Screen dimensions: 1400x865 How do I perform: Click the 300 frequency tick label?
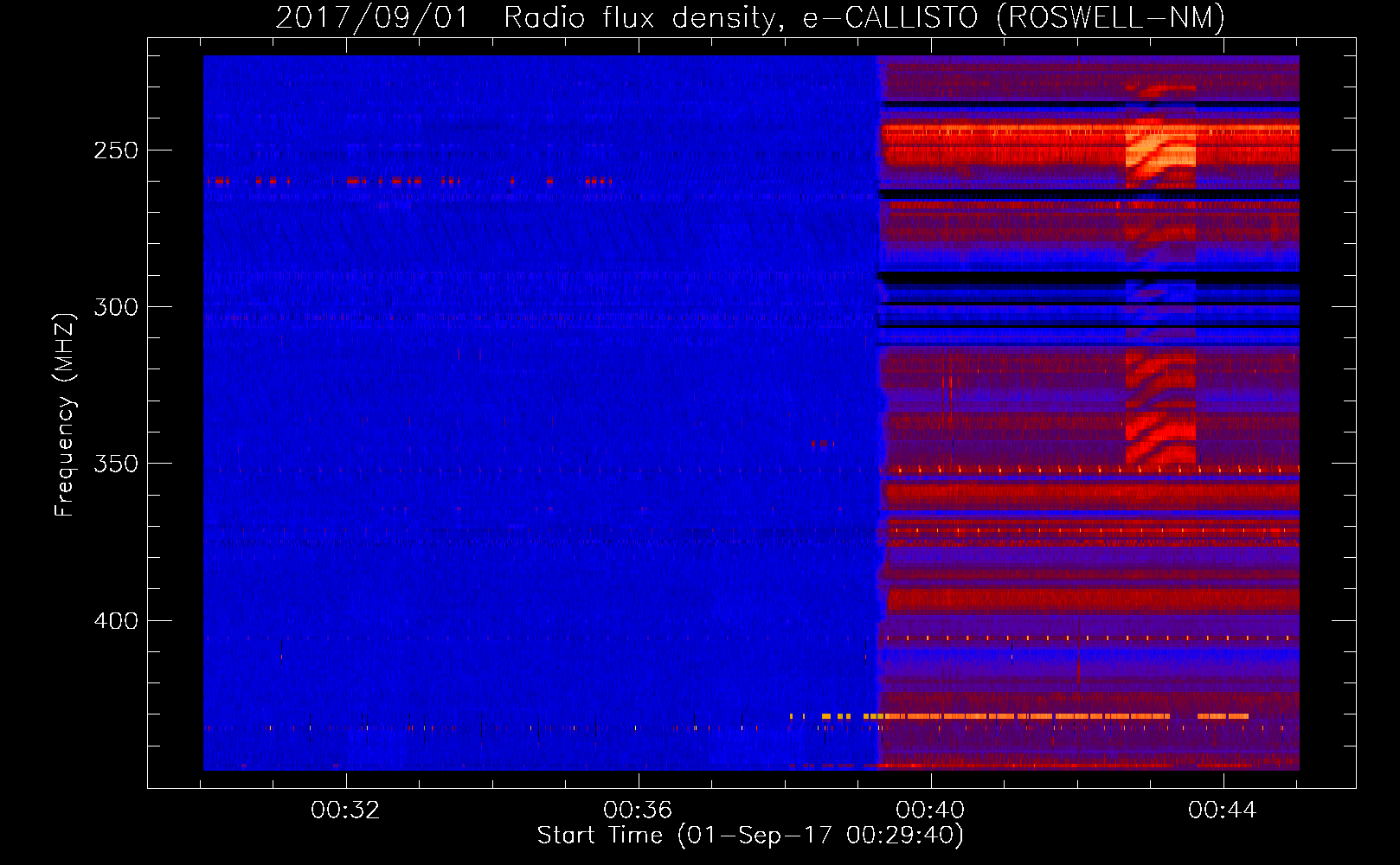pos(116,307)
